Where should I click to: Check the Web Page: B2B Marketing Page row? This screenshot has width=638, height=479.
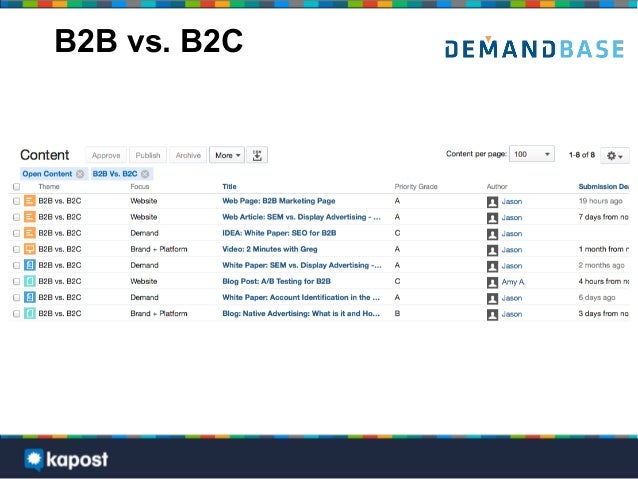[x=16, y=201]
